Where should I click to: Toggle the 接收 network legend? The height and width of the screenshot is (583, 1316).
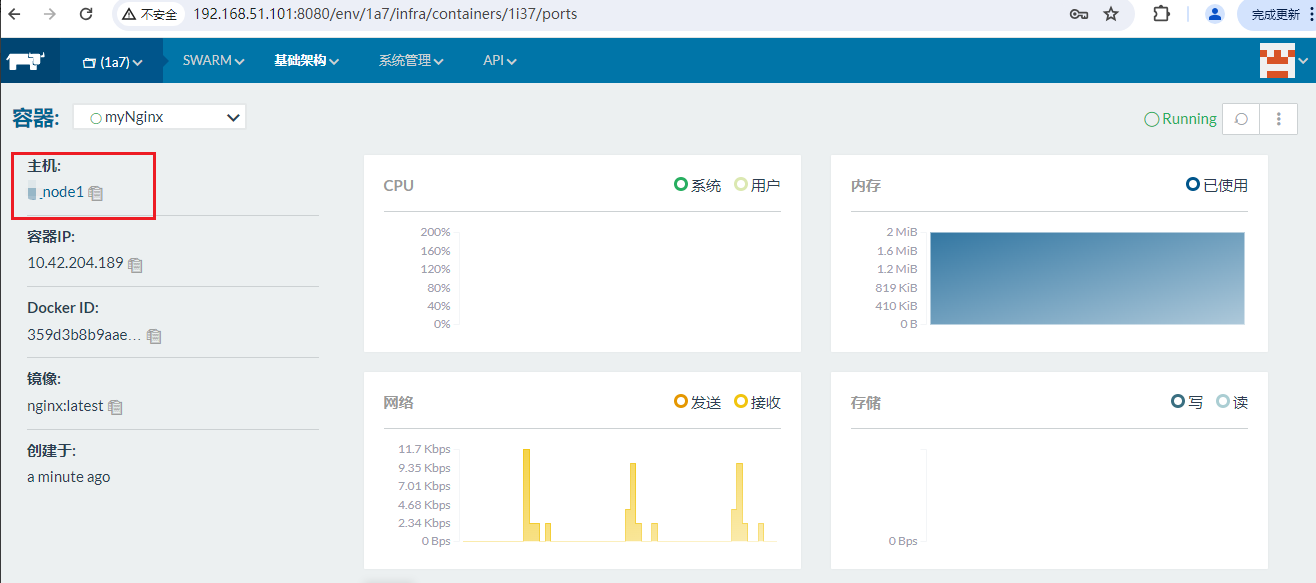pos(757,402)
